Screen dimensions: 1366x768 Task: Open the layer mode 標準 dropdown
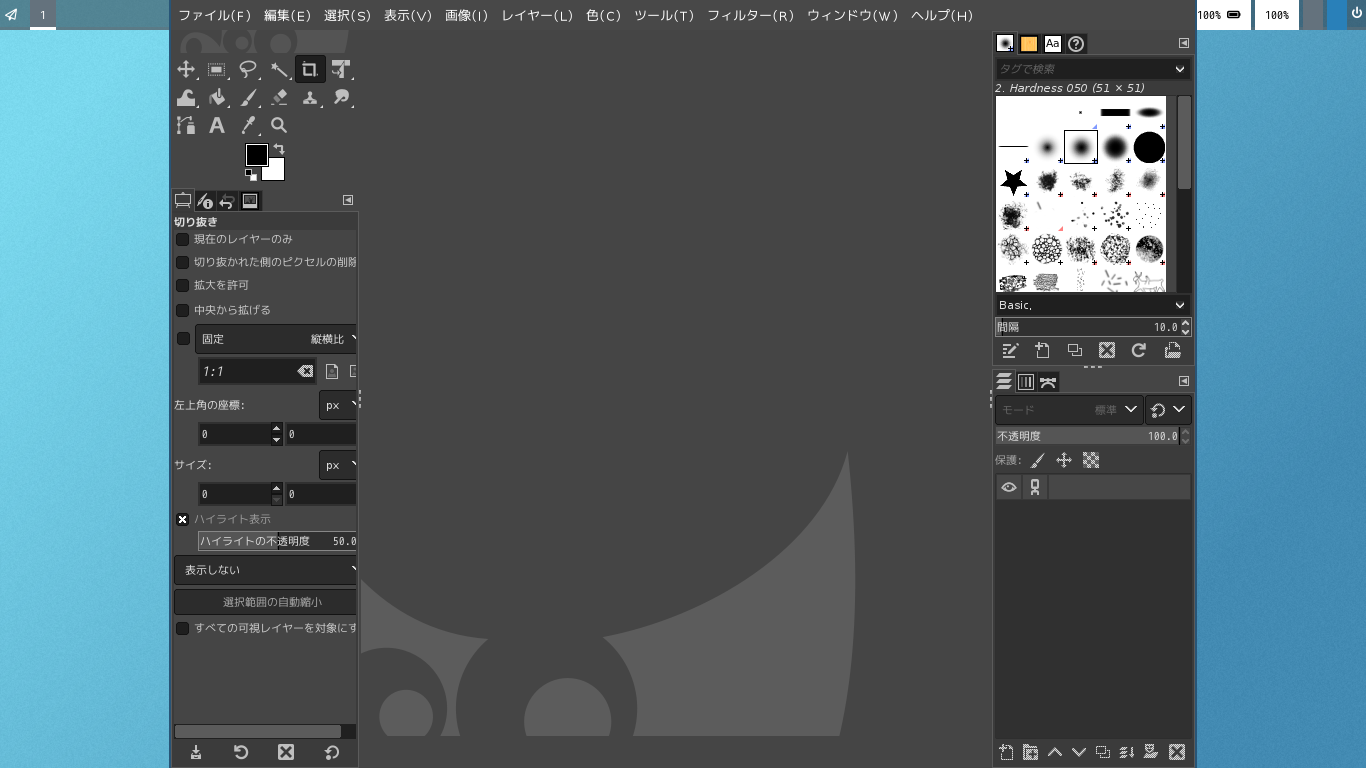[x=1110, y=409]
